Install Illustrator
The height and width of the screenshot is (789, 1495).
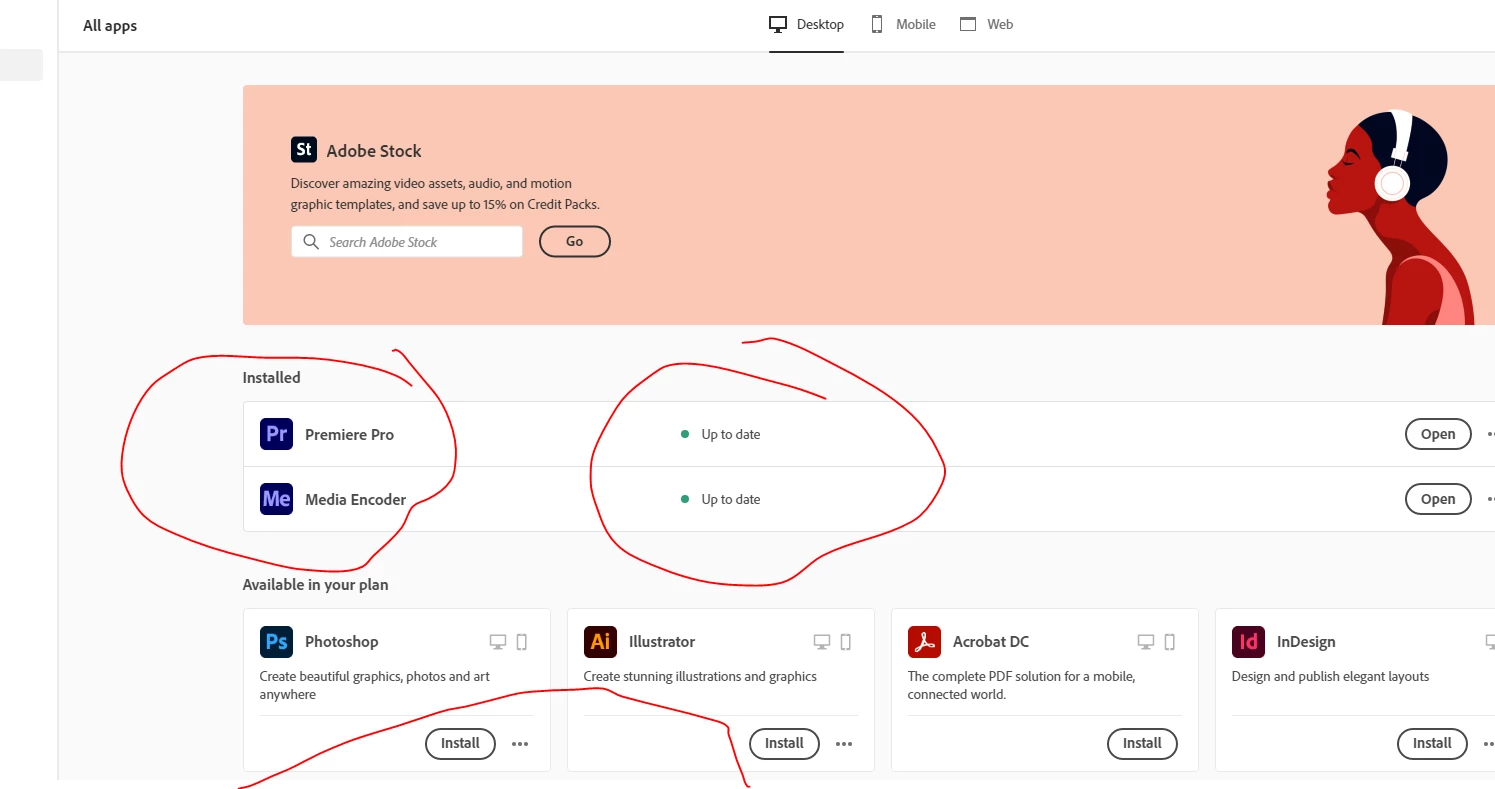[x=784, y=744]
